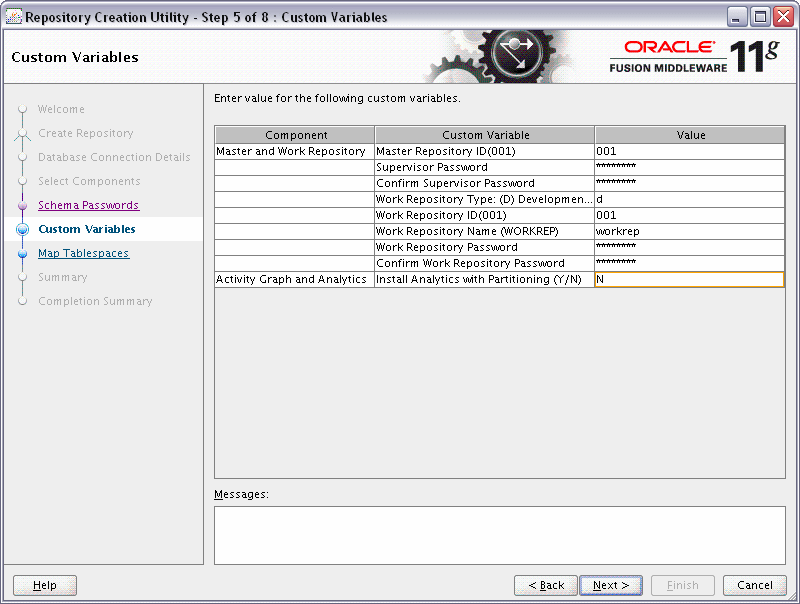Open Help for this wizard
The image size is (800, 604).
[x=45, y=585]
